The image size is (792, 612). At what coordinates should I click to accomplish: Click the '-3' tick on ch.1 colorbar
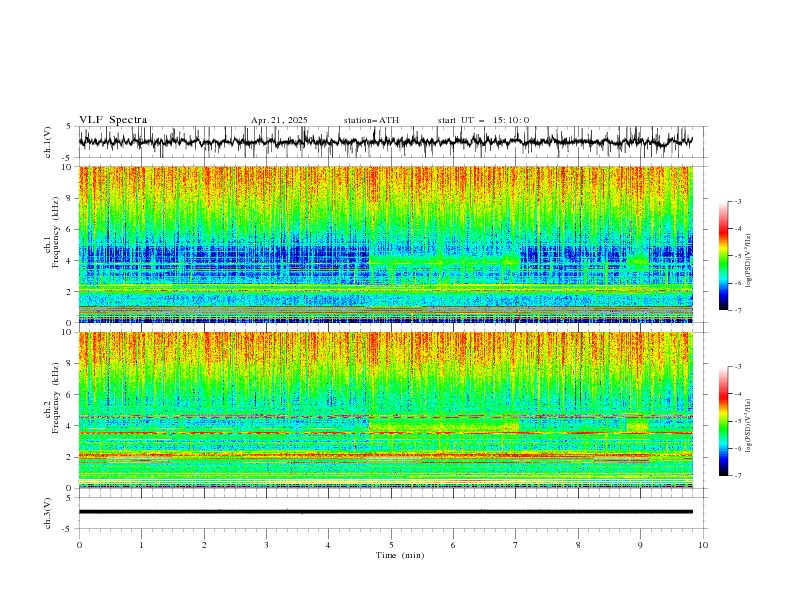pos(737,201)
